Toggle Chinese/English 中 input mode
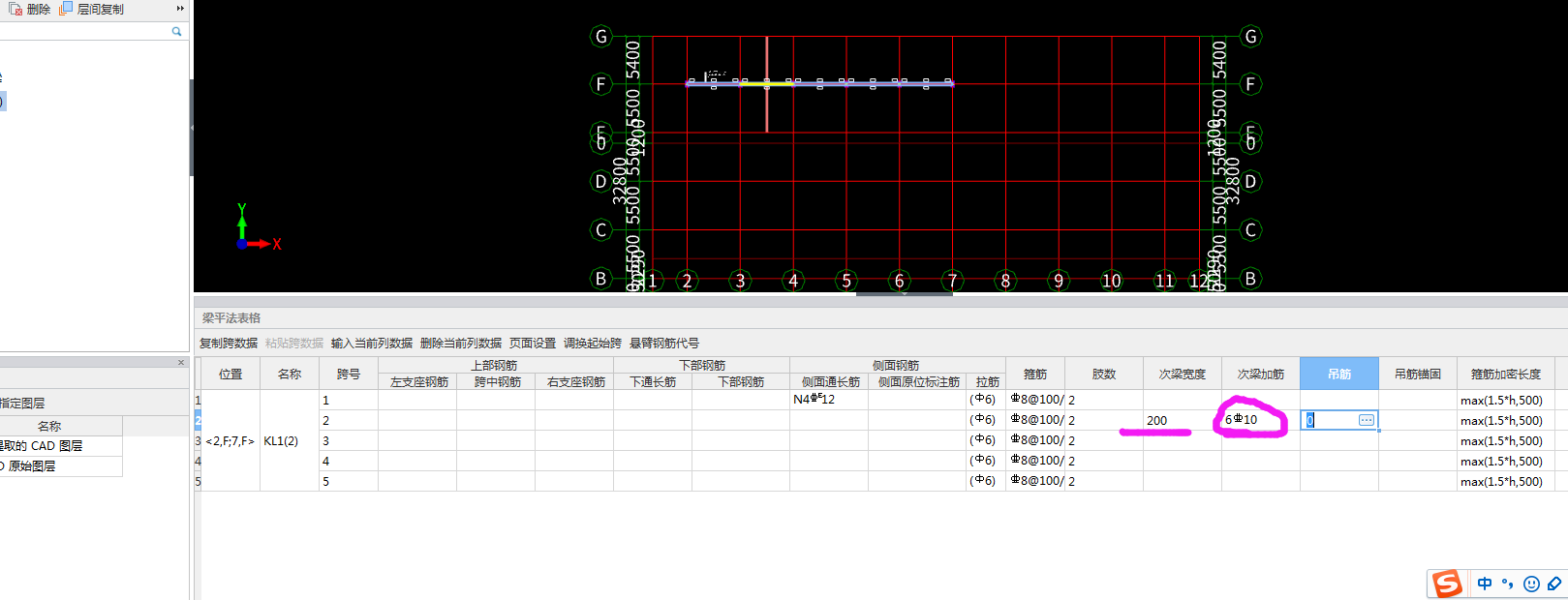The width and height of the screenshot is (1568, 600). [1485, 584]
